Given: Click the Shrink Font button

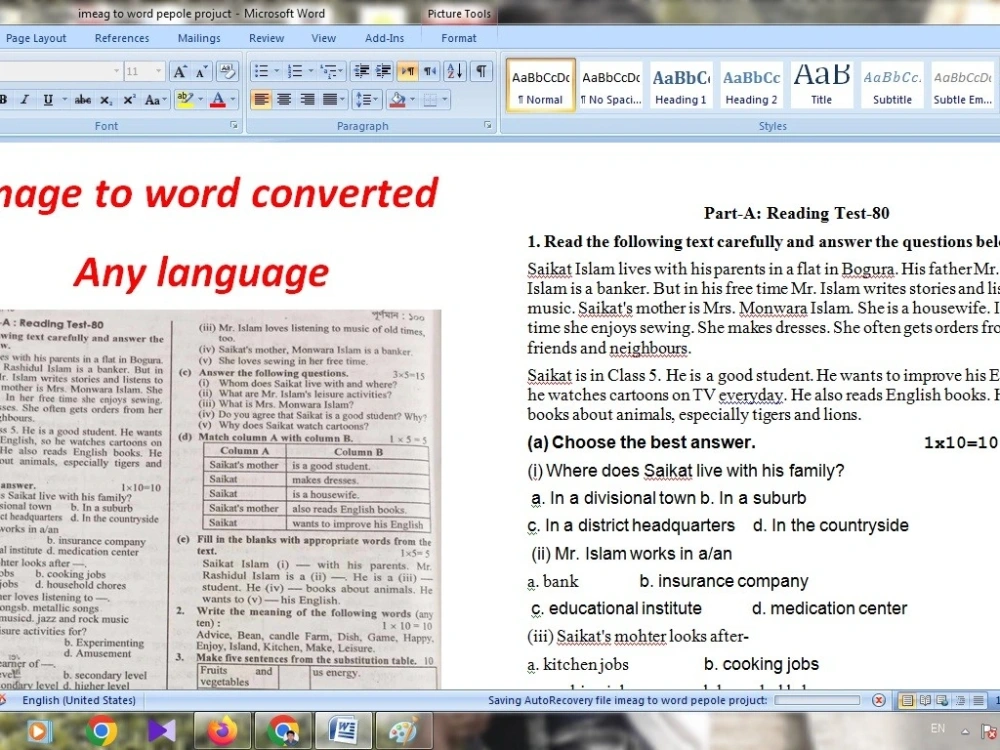Looking at the screenshot, I should (x=202, y=71).
